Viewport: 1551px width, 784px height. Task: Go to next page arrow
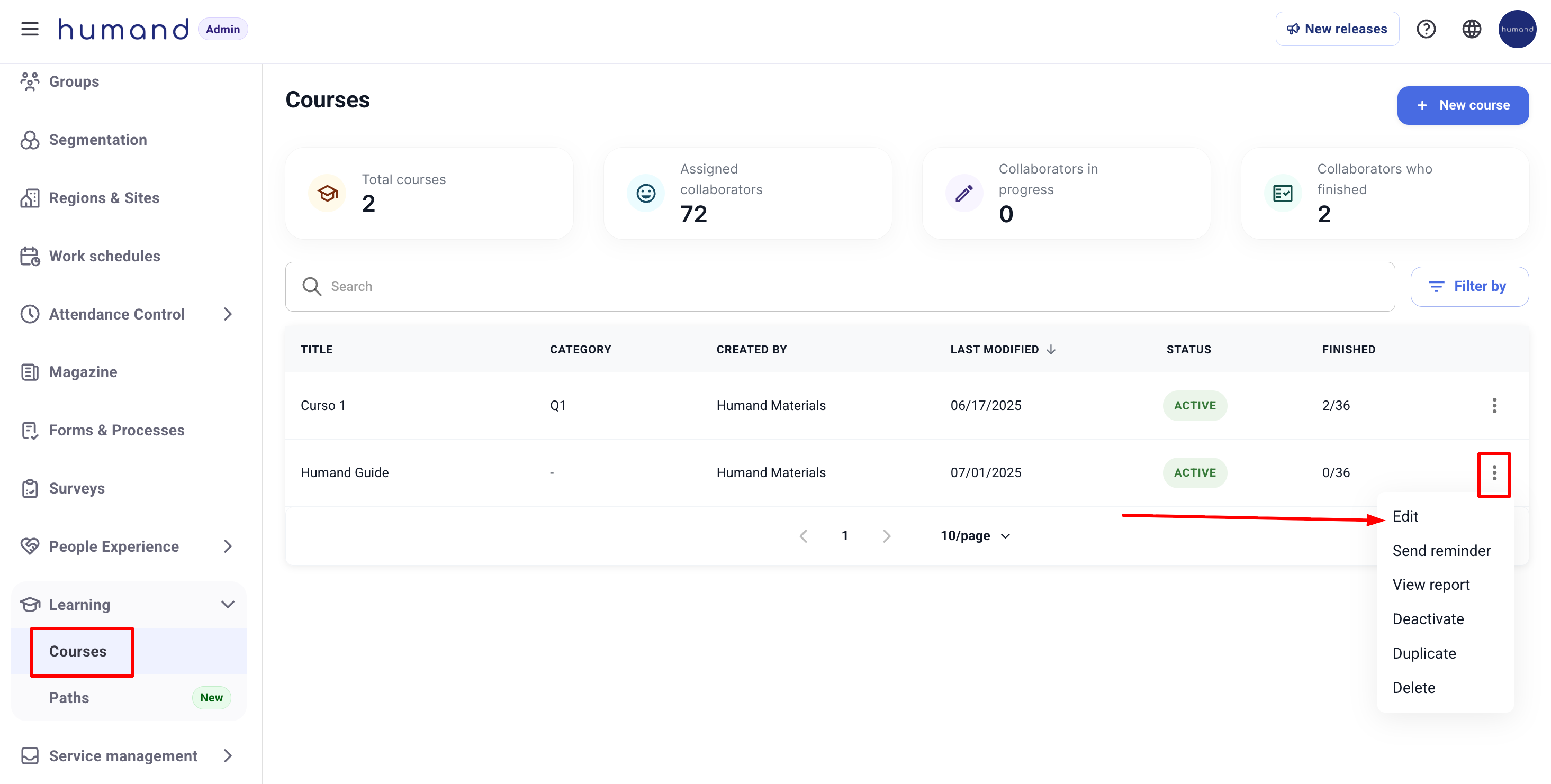tap(886, 536)
